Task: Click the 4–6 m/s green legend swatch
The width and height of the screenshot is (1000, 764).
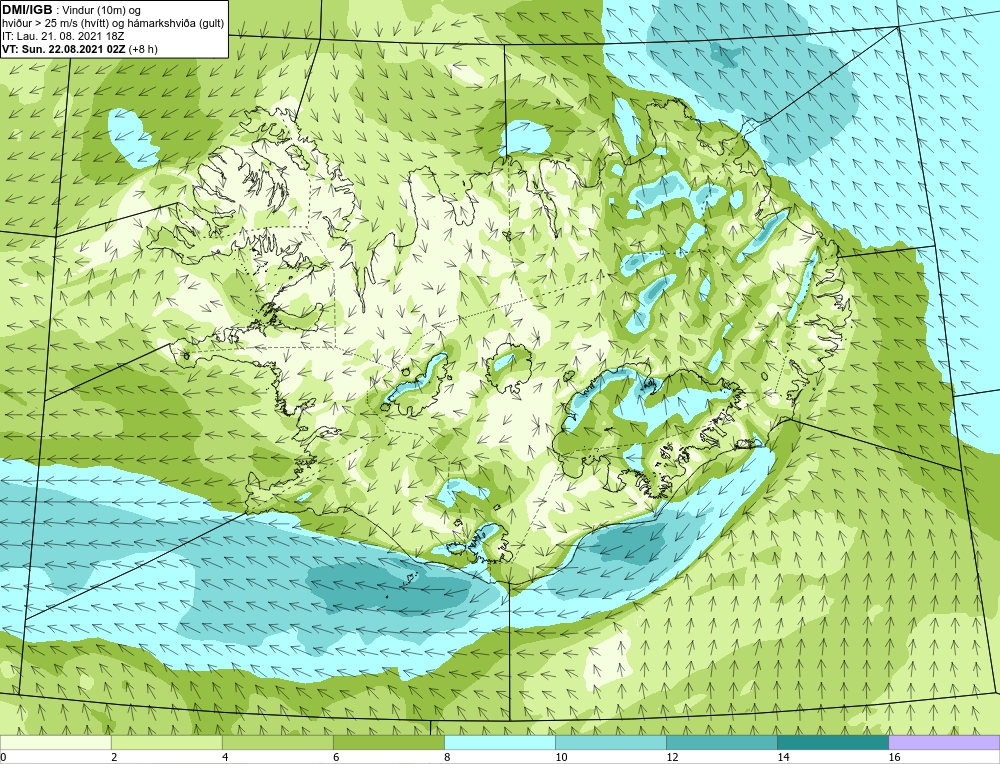Action: click(x=277, y=742)
